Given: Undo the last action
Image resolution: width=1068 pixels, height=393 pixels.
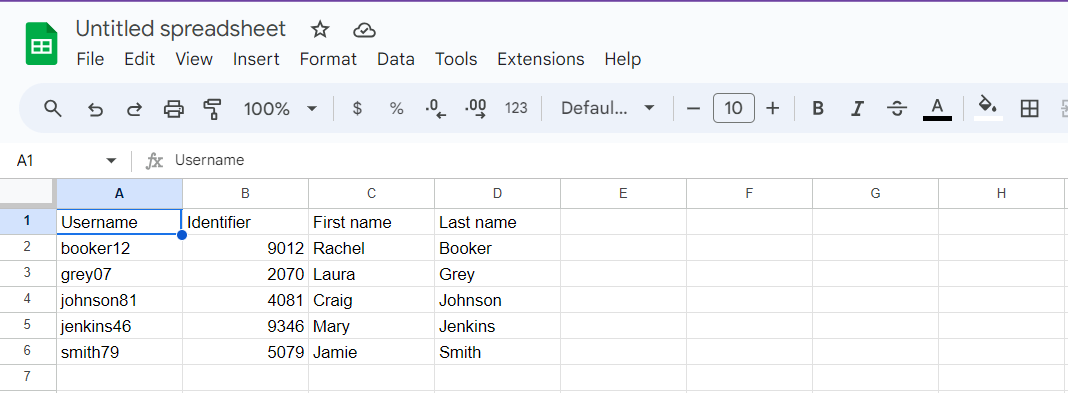Looking at the screenshot, I should [x=95, y=108].
